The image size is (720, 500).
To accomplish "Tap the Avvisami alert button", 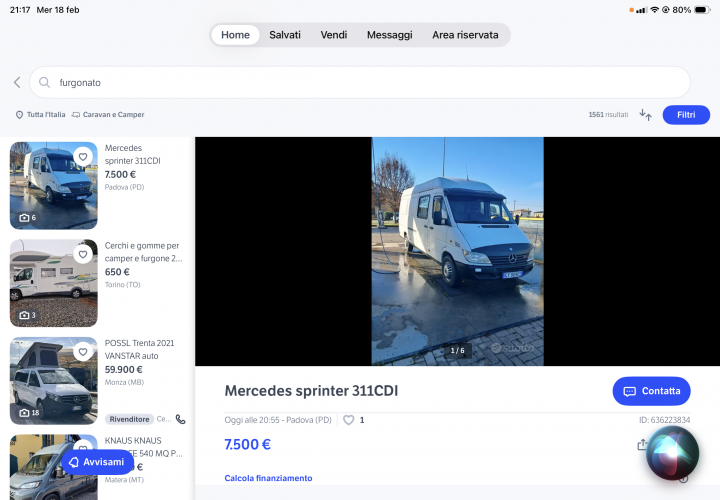I will coord(97,462).
